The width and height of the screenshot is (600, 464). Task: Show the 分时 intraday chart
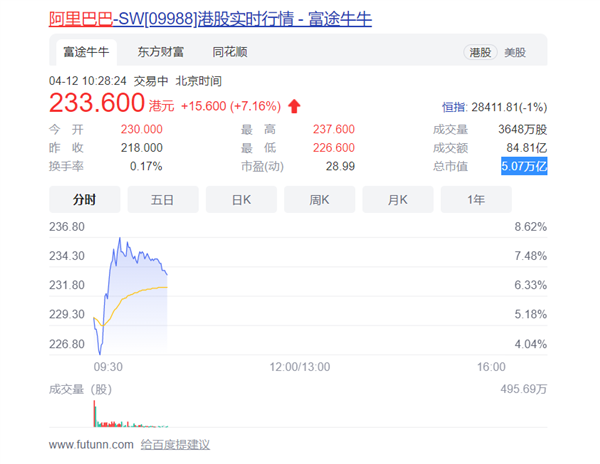(x=84, y=200)
